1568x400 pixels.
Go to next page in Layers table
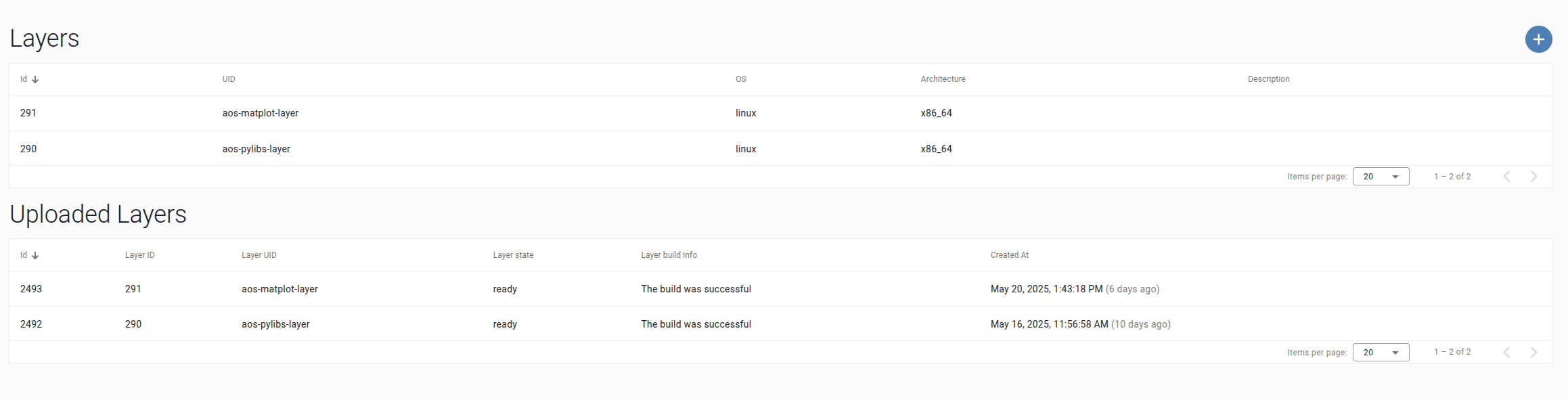pos(1533,177)
